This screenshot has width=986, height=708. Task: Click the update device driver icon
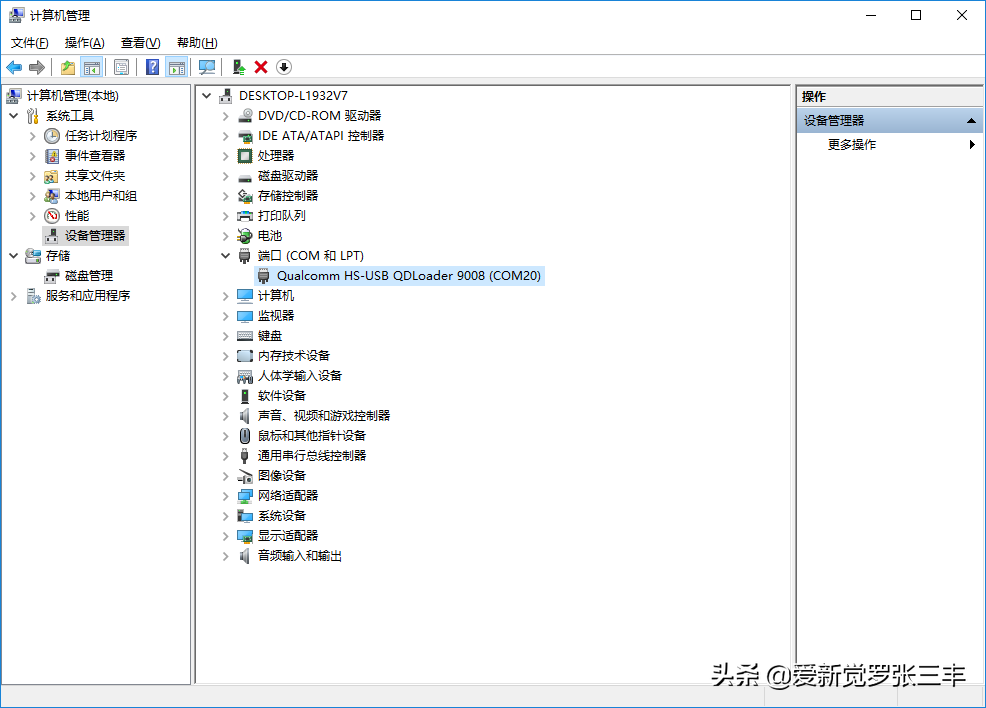[238, 67]
